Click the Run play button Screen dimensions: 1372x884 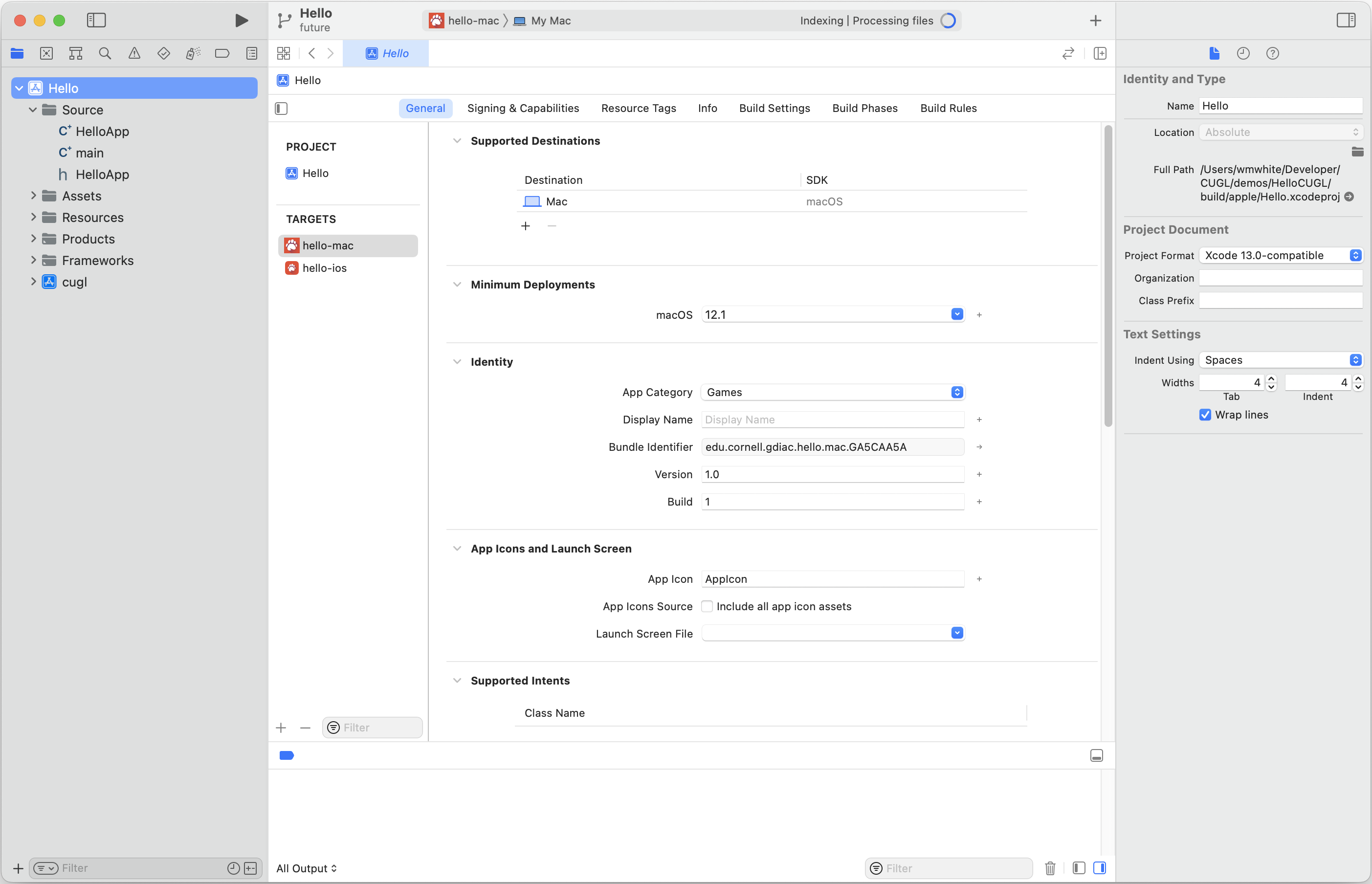242,21
